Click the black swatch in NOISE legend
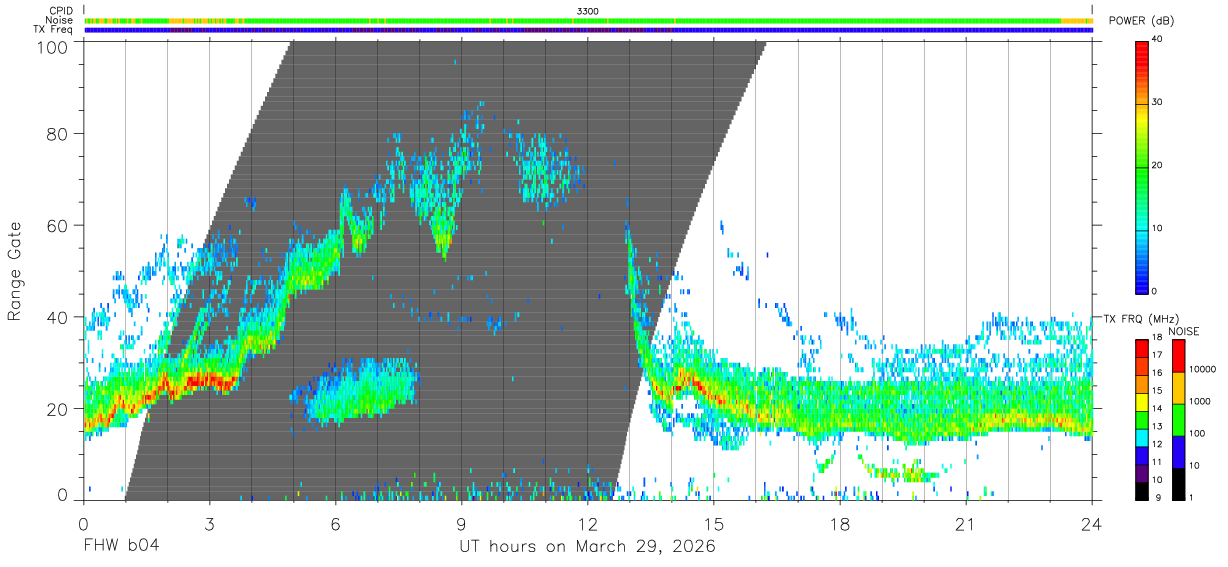 click(1179, 484)
